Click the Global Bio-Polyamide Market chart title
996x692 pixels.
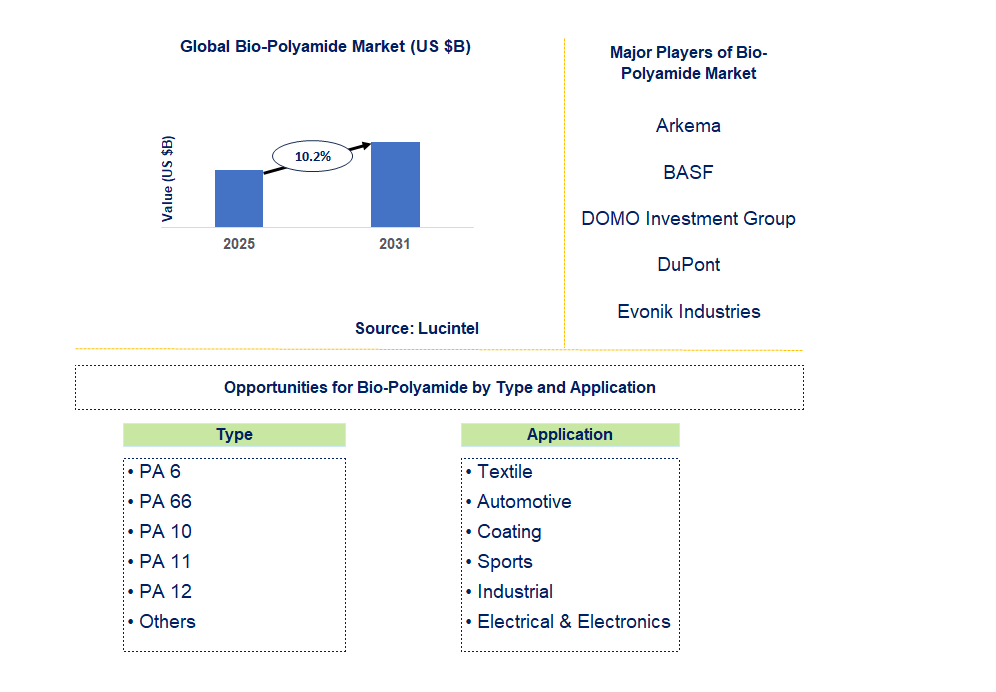(x=325, y=46)
